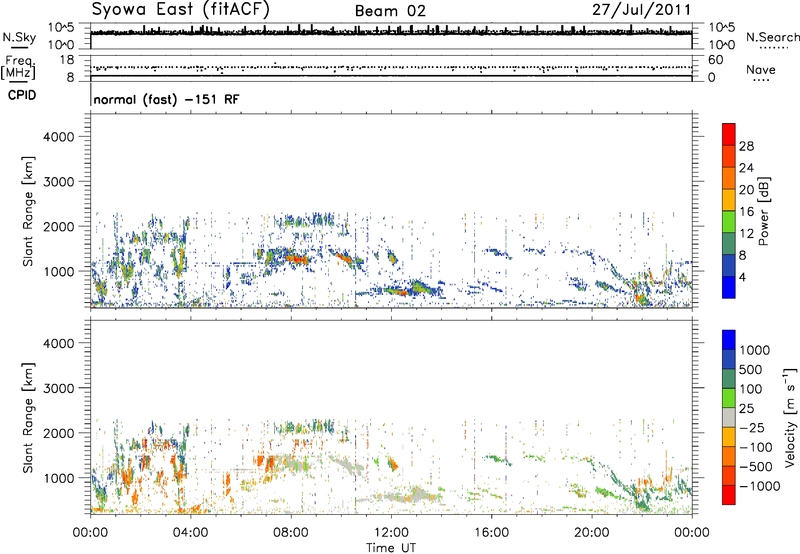This screenshot has height=554, width=800.
Task: Click the 'Nave' legend label
Action: coord(761,70)
